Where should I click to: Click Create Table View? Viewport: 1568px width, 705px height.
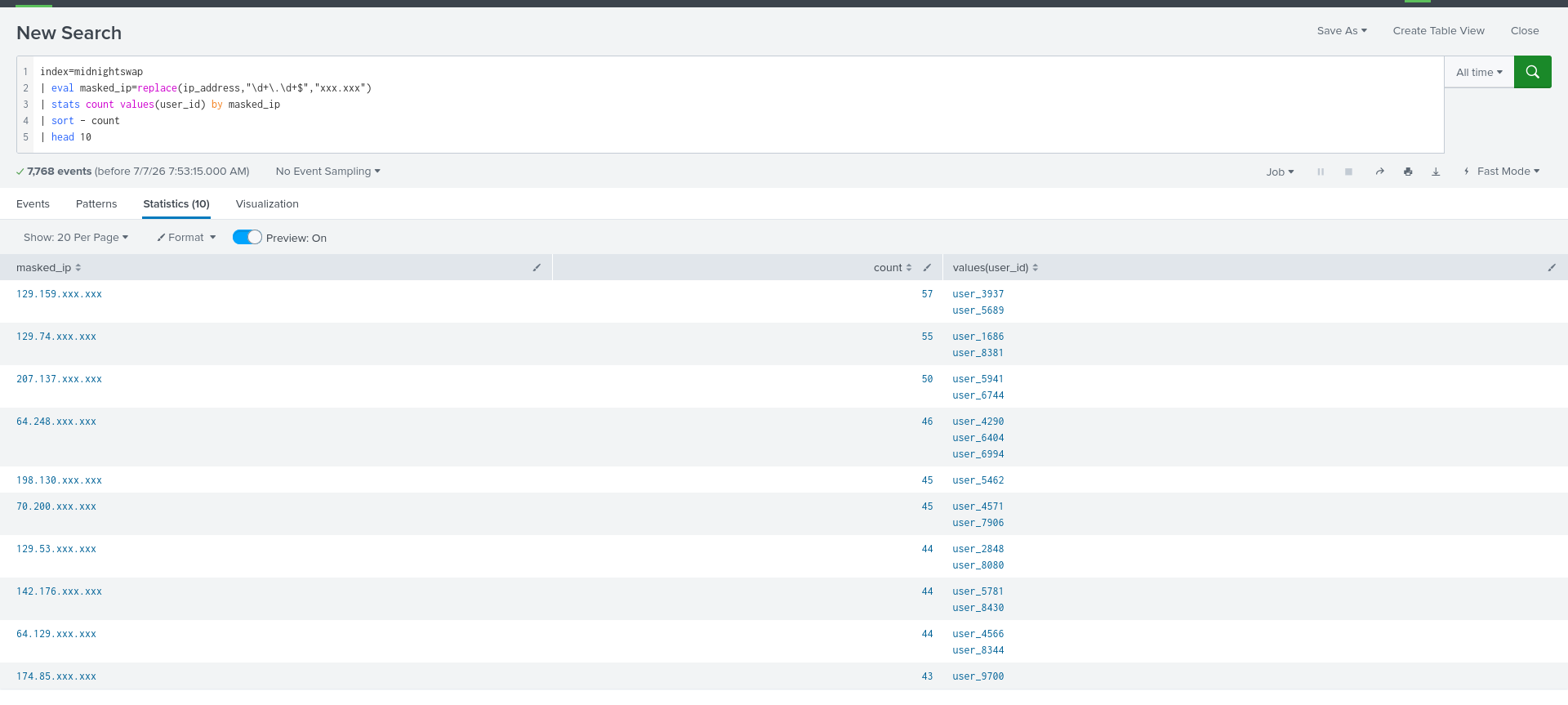pos(1439,31)
